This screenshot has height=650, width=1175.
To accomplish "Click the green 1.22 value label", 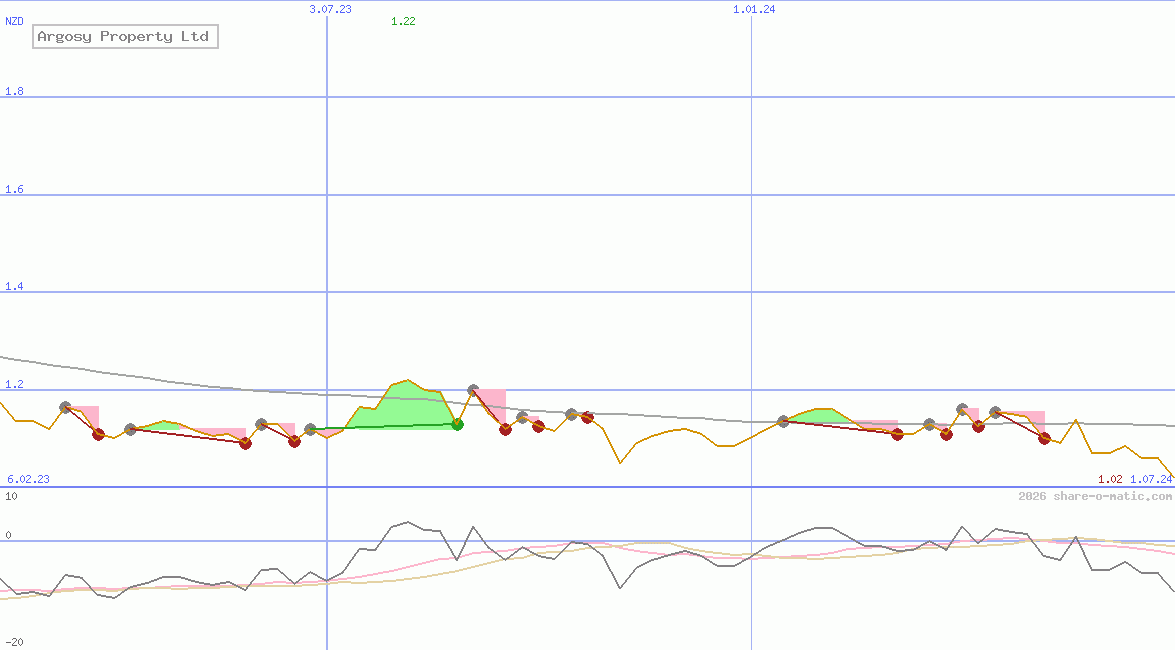I will [403, 21].
